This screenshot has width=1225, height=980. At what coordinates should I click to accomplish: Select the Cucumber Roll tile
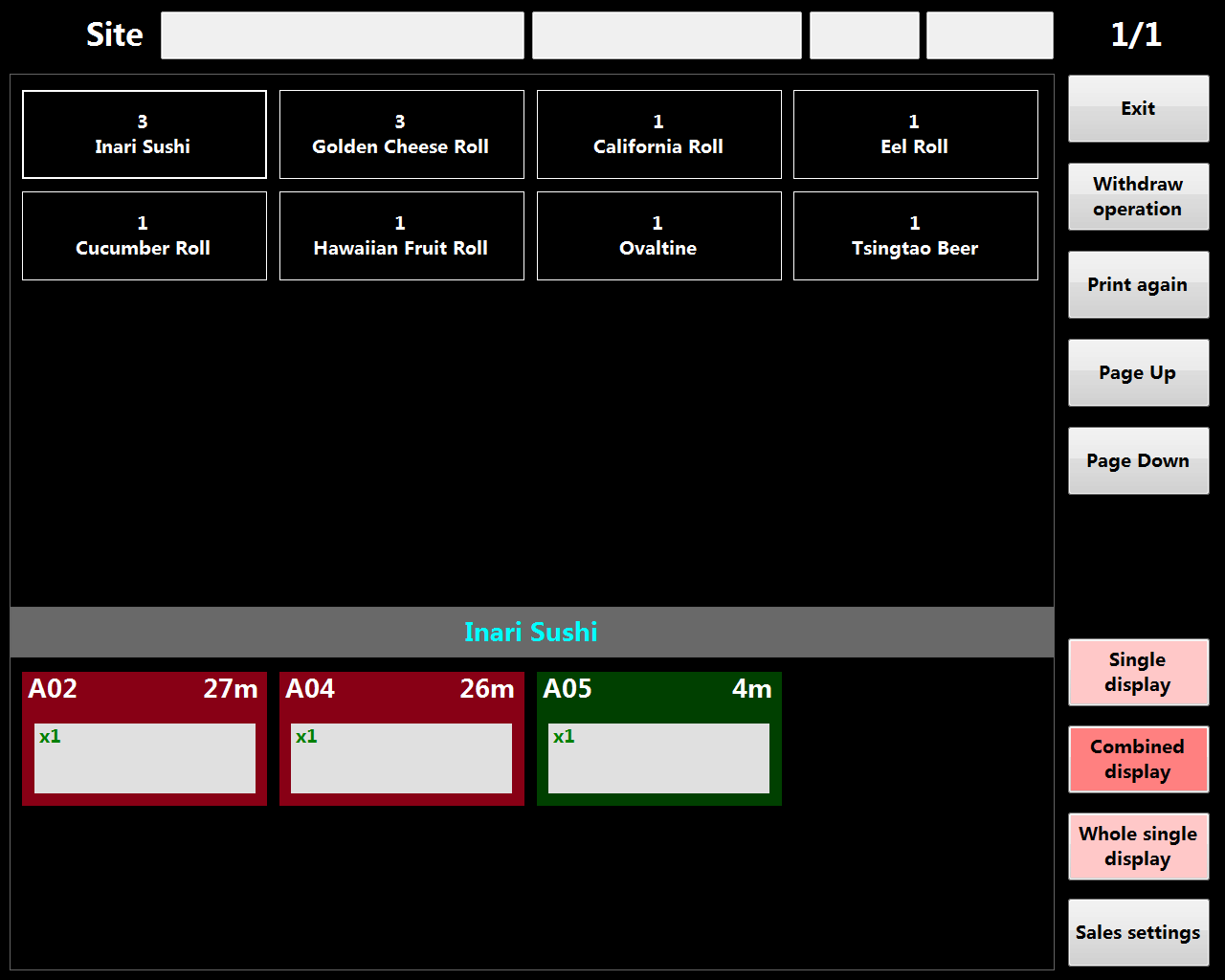coord(145,235)
